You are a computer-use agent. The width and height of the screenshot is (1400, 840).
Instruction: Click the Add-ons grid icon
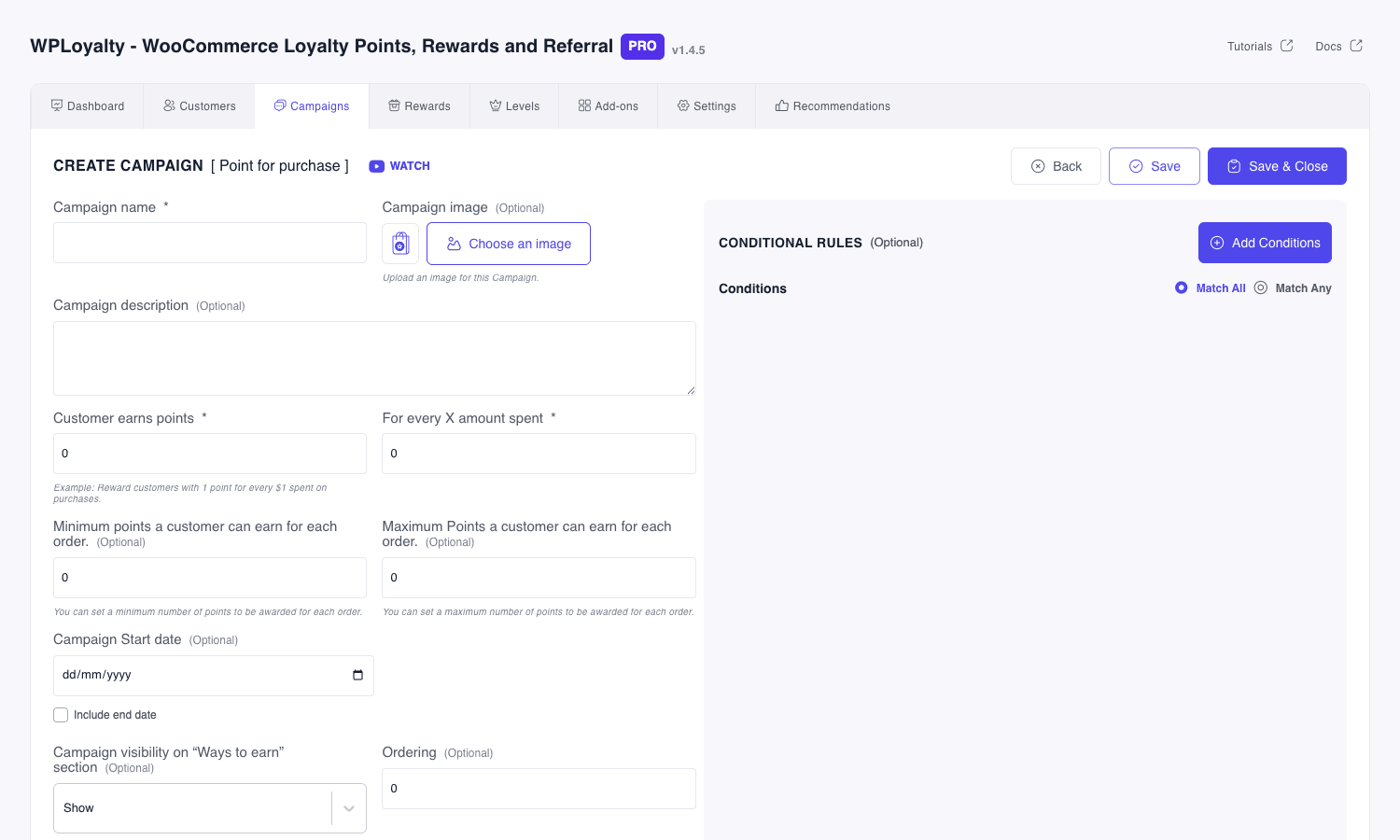(x=584, y=105)
